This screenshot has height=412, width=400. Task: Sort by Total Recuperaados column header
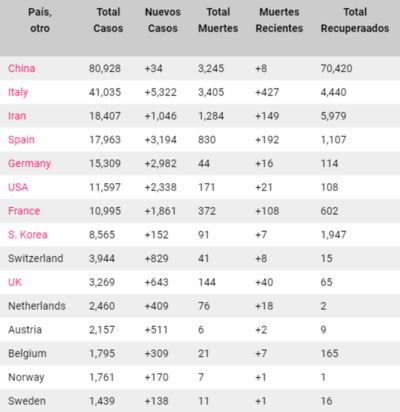[x=355, y=20]
